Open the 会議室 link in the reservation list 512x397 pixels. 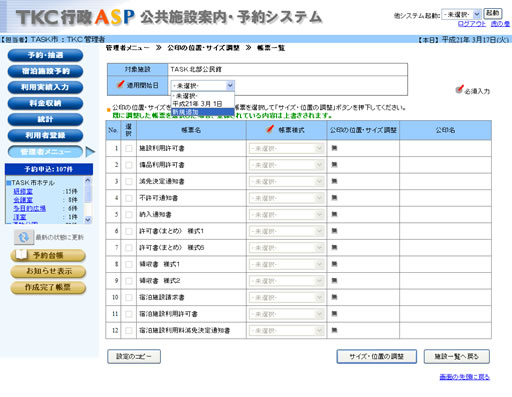(x=23, y=200)
